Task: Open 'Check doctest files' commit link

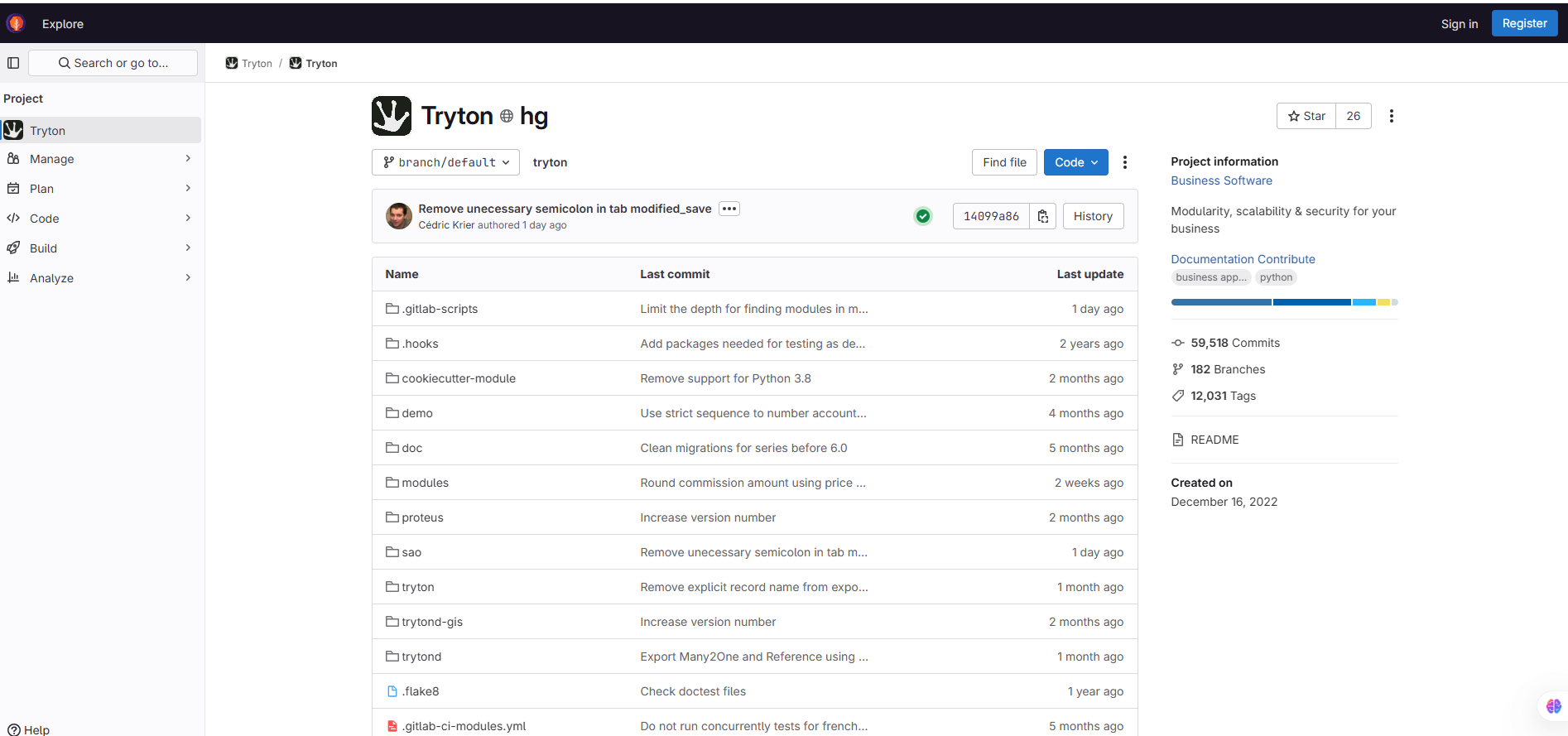Action: click(x=693, y=691)
